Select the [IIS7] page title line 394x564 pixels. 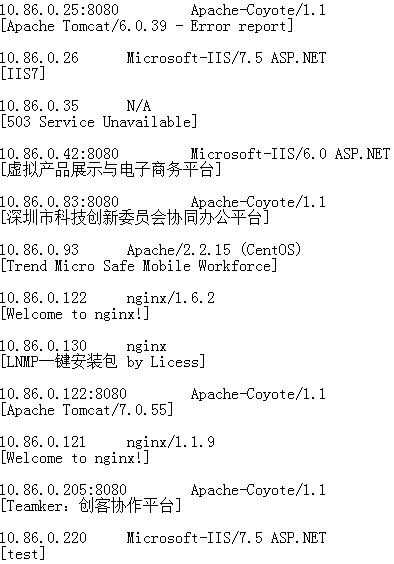(x=23, y=74)
